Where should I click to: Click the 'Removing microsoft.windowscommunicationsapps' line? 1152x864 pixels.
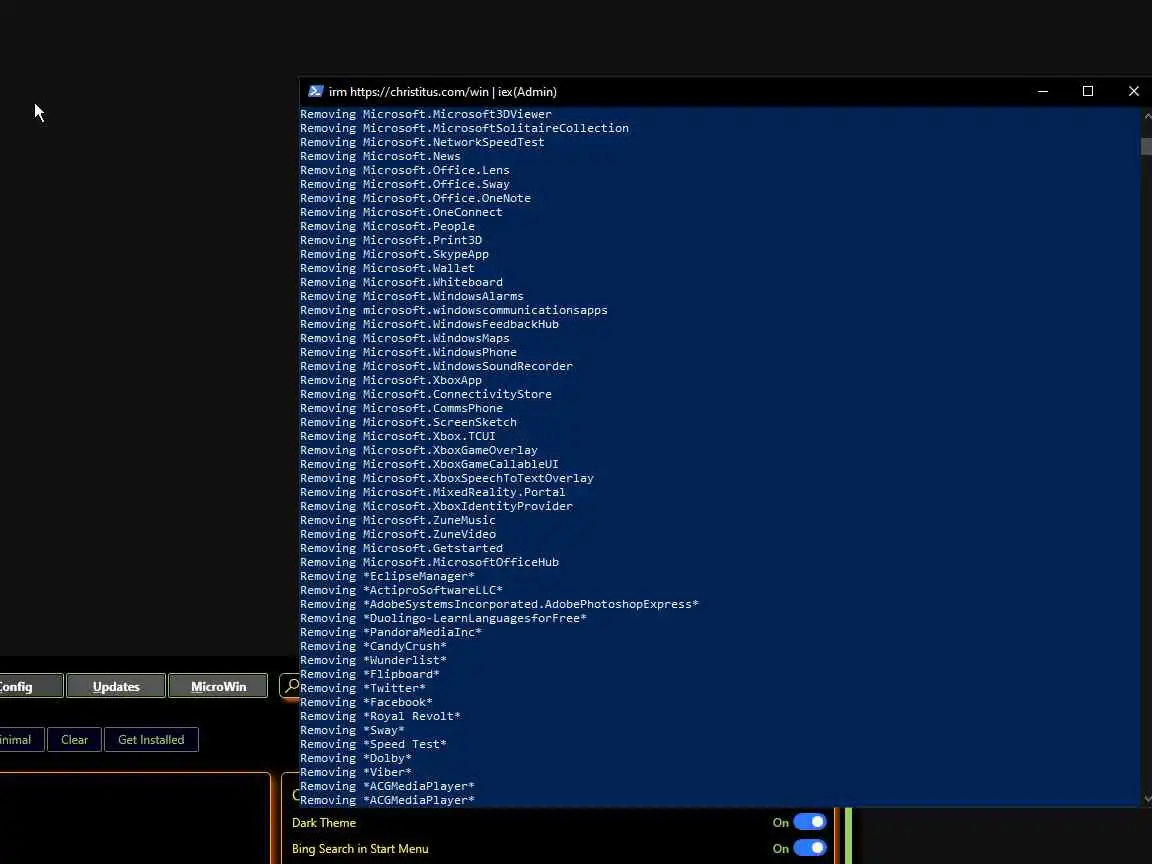tap(453, 310)
